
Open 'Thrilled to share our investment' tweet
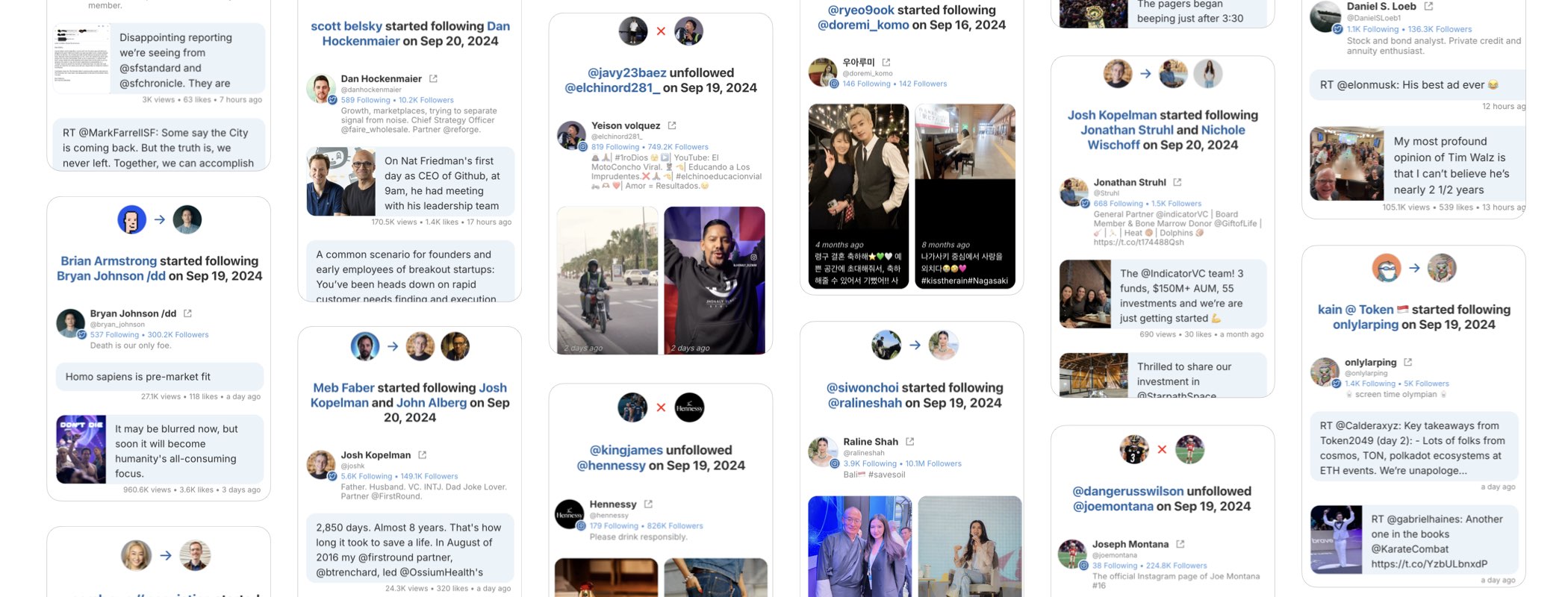[1163, 375]
